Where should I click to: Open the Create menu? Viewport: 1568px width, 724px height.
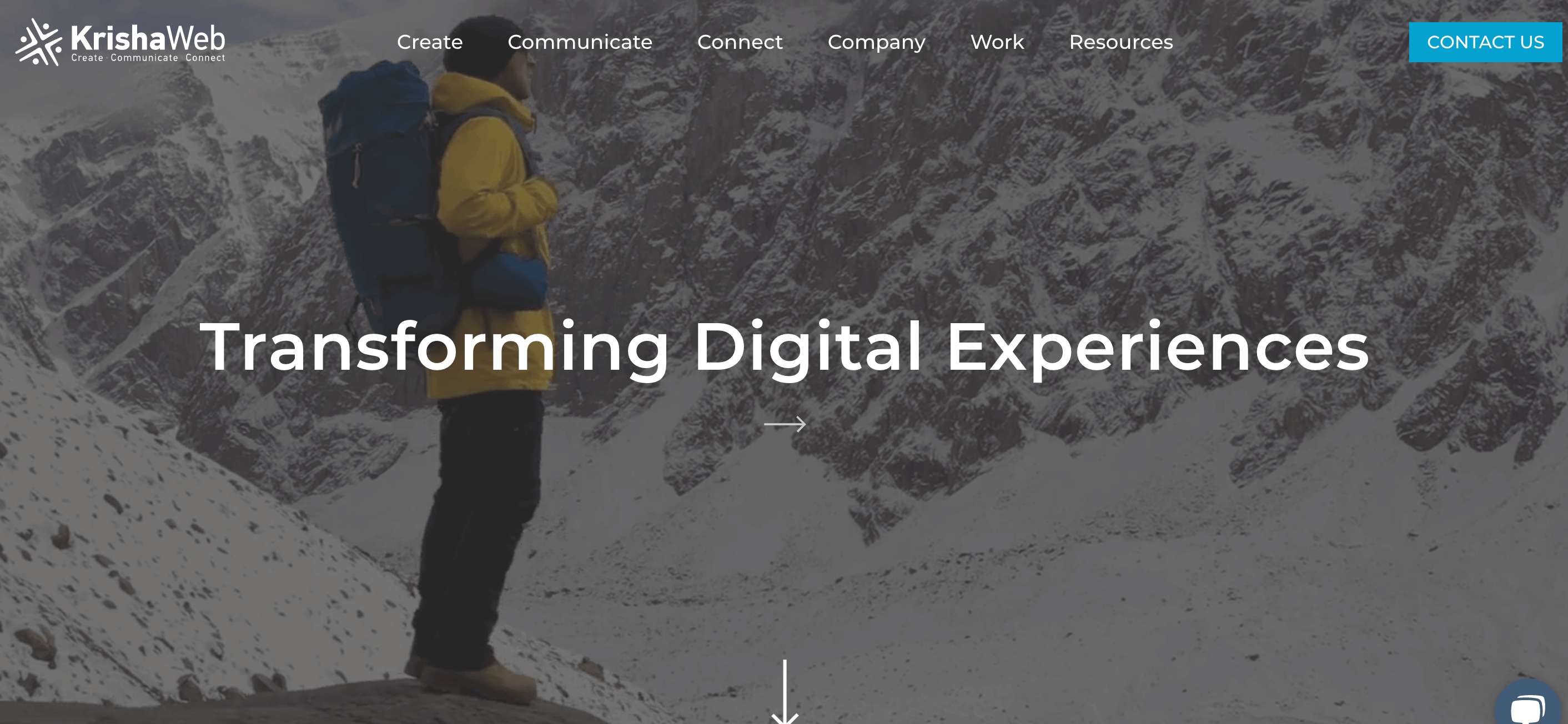click(430, 42)
